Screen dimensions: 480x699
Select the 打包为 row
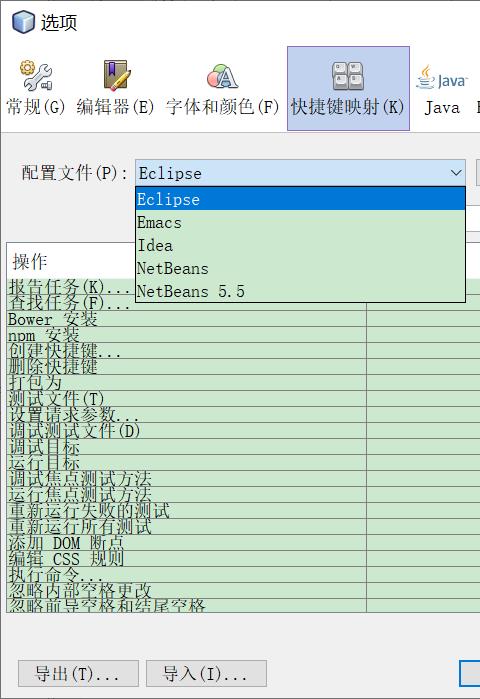(186, 383)
